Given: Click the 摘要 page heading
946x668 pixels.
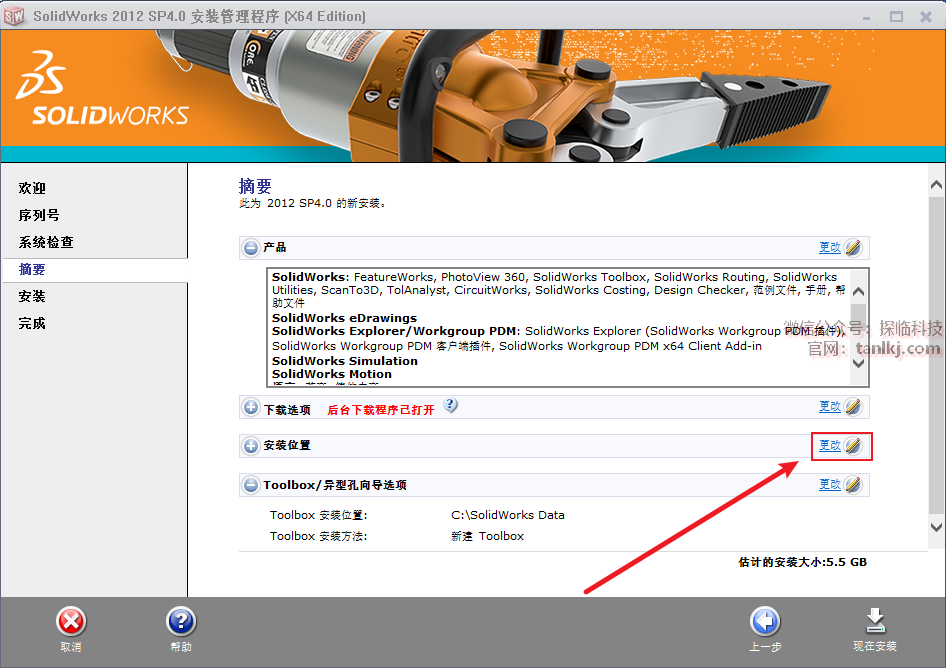Looking at the screenshot, I should [x=255, y=186].
